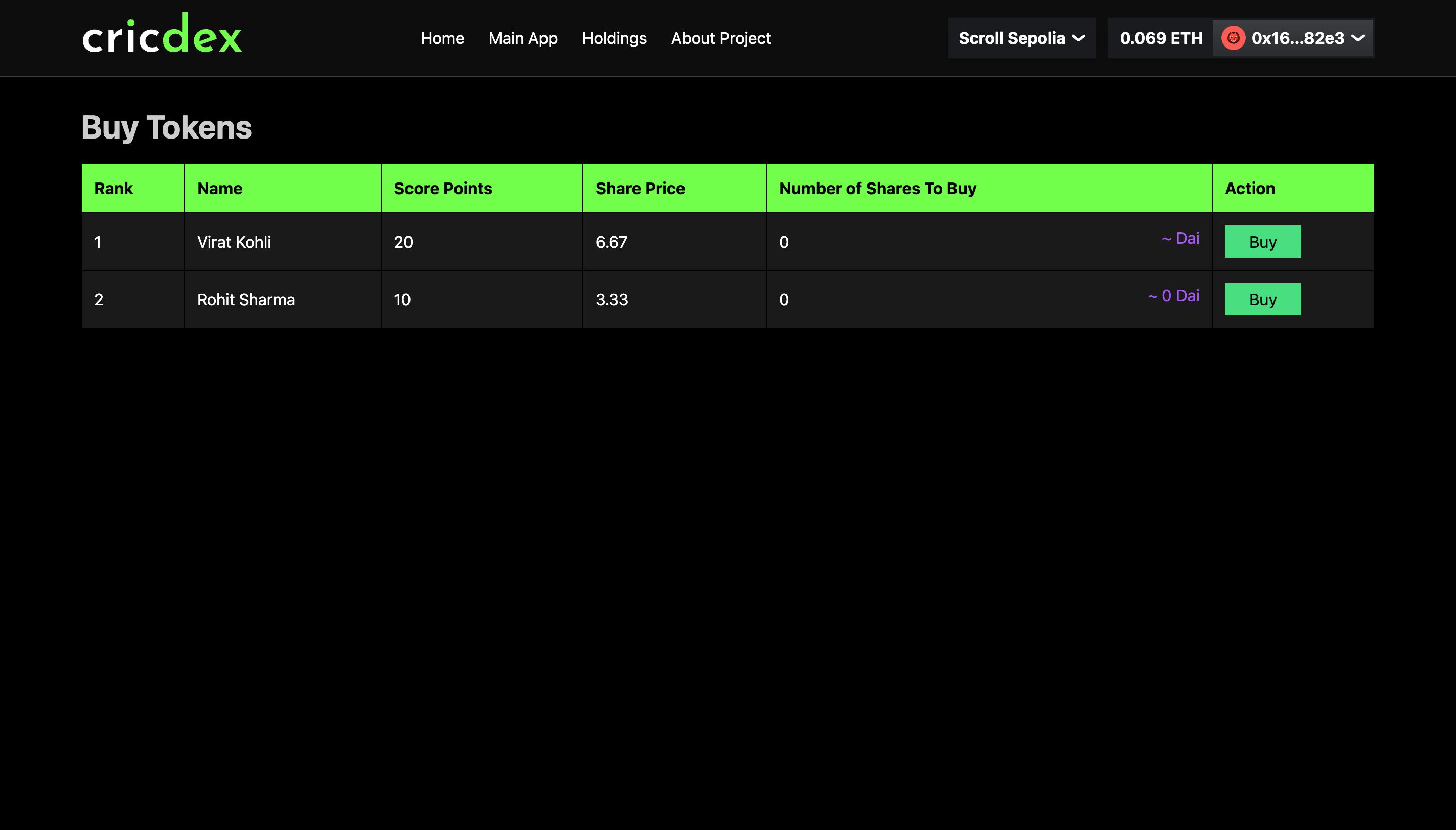Click rank 1 cell
1456x830 pixels.
click(133, 242)
